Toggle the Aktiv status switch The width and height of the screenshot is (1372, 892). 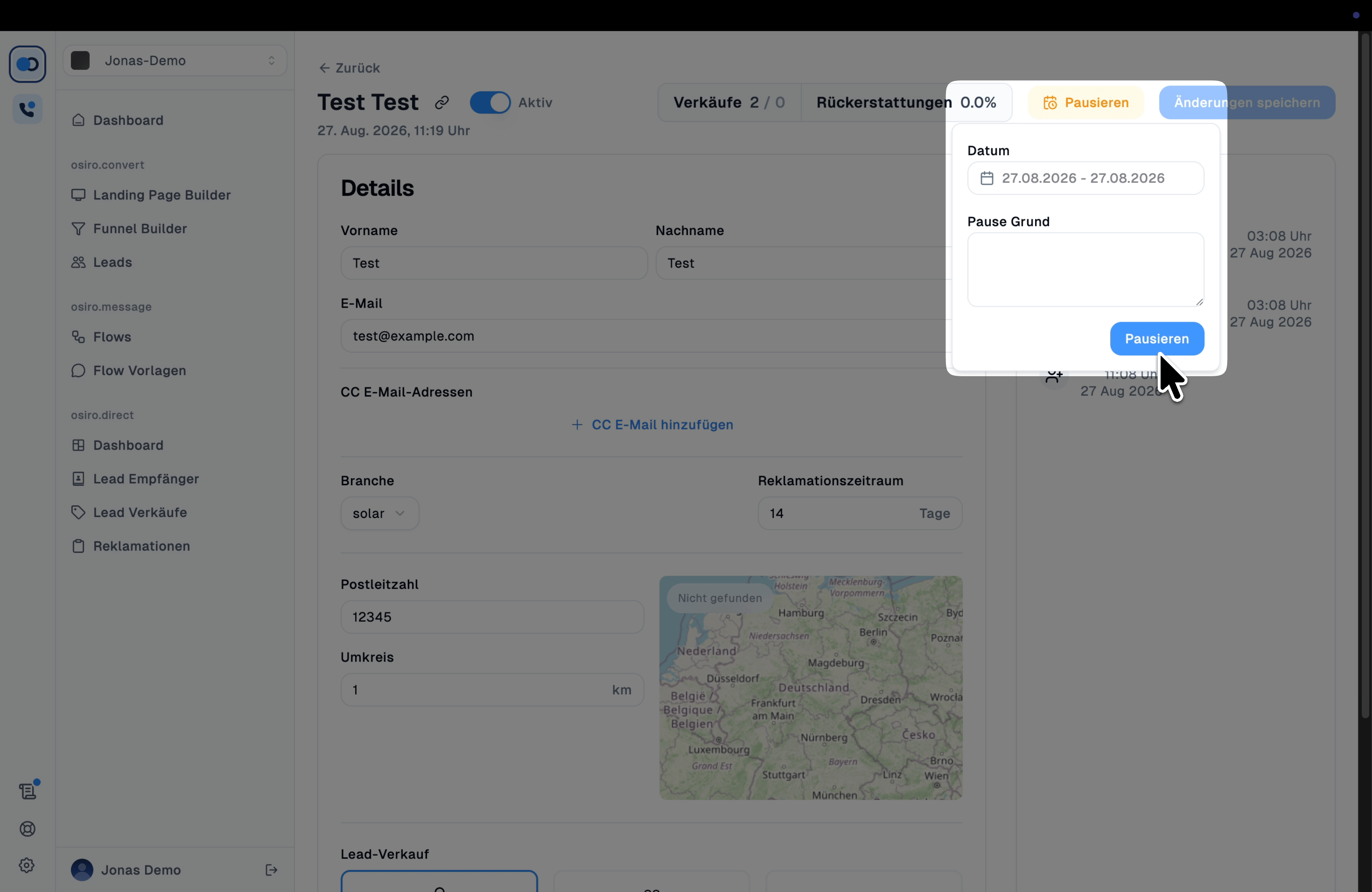click(x=490, y=103)
